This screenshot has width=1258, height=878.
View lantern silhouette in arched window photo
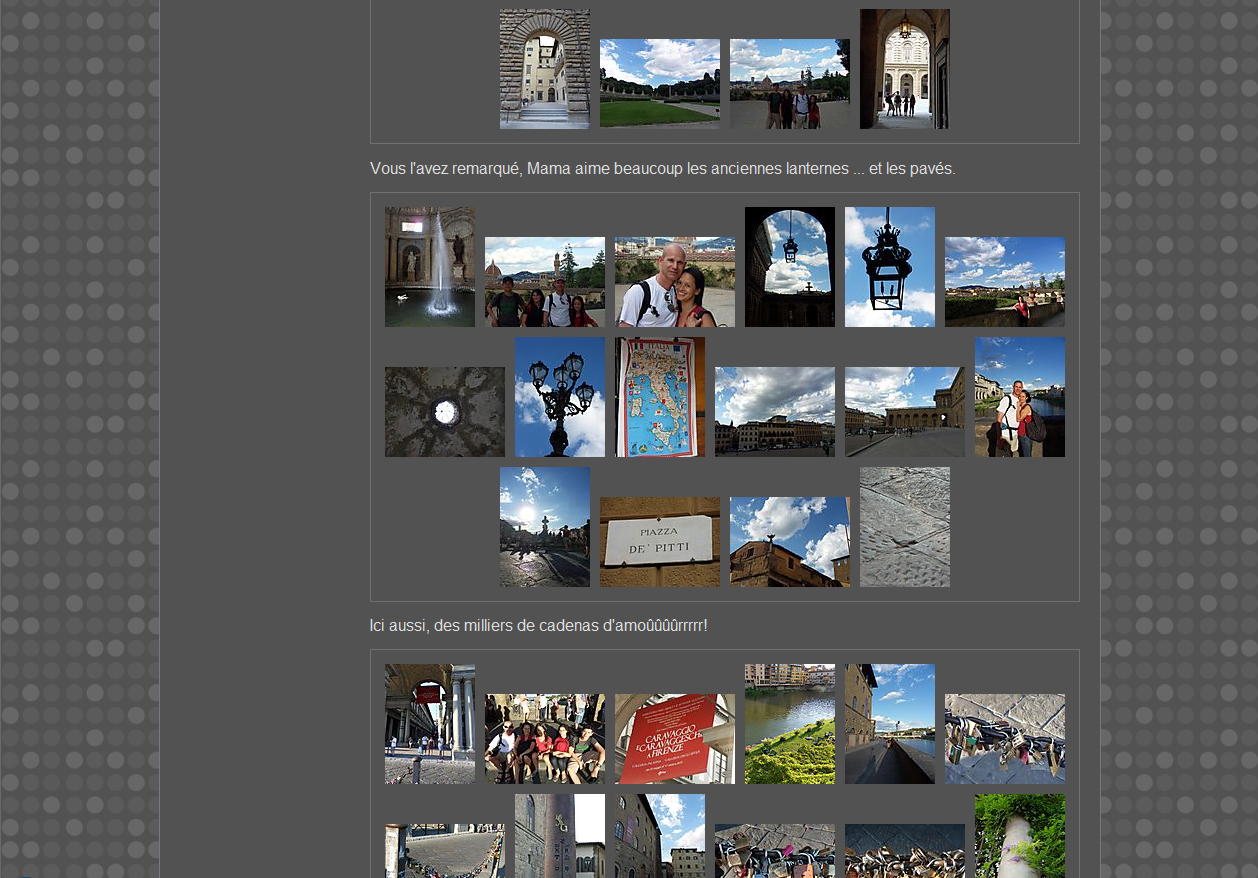tap(789, 267)
